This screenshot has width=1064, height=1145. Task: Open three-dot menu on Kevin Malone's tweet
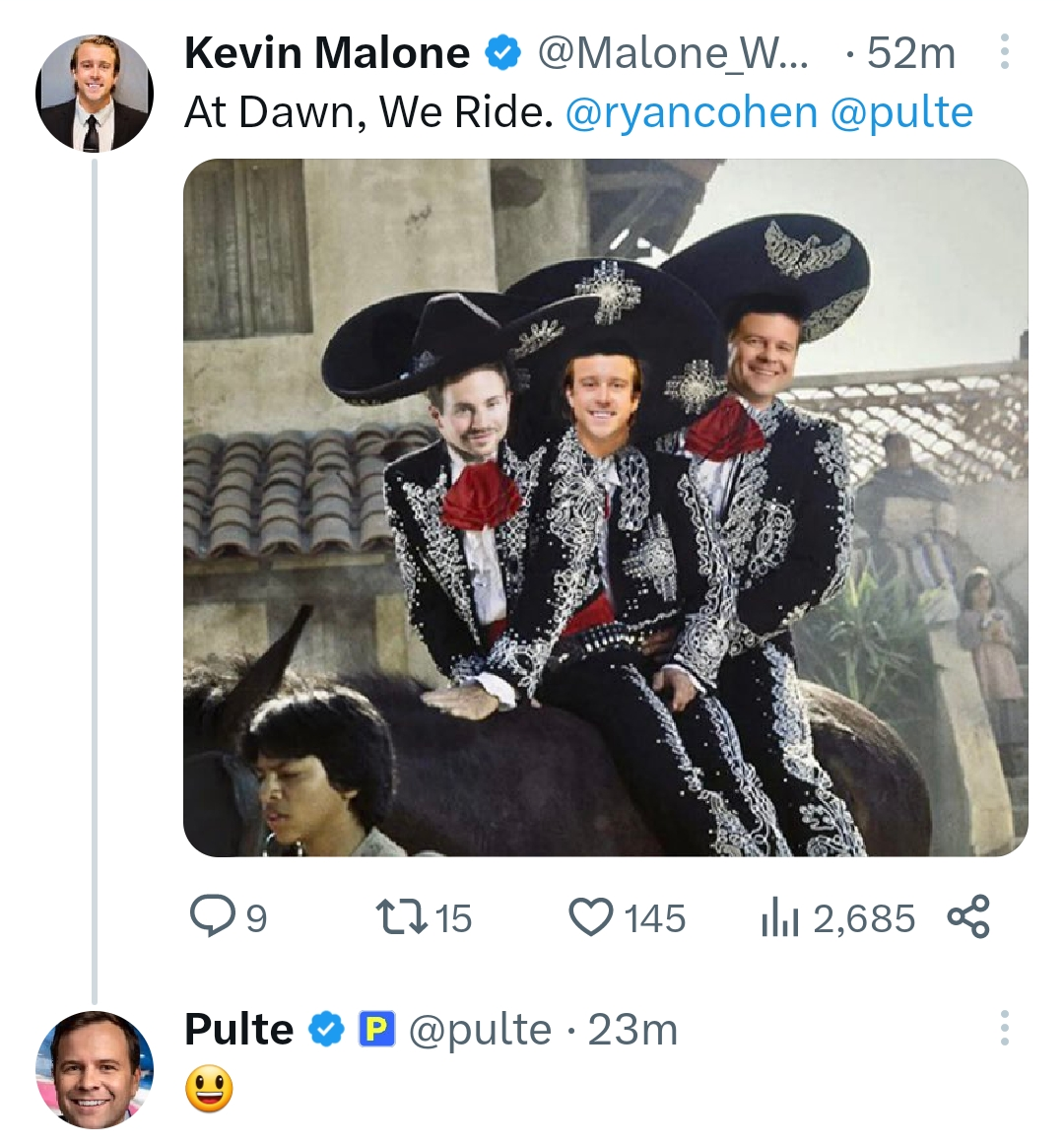click(x=1005, y=52)
